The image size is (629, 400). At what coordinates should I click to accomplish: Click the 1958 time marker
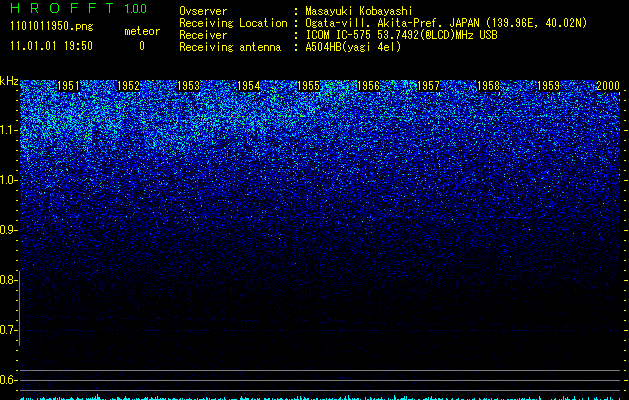tap(489, 86)
